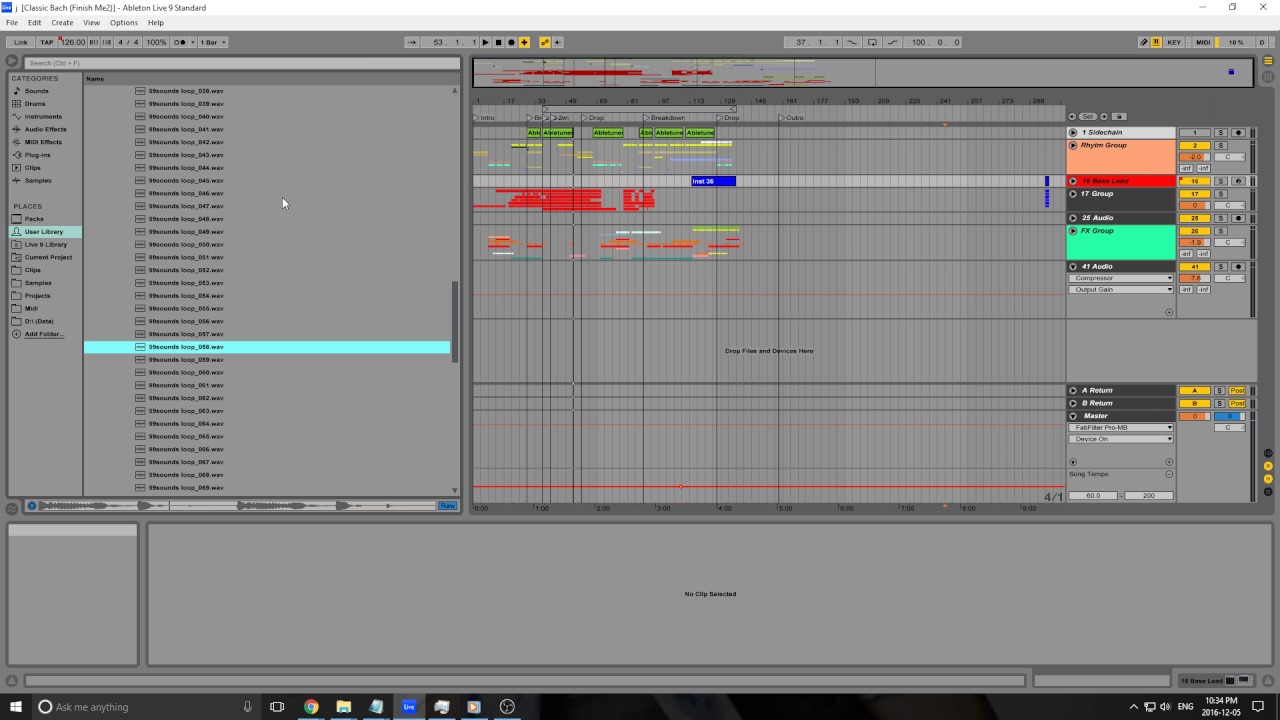Unfold the Rhytm Group track
Screen dimensions: 1280x720
1073,146
